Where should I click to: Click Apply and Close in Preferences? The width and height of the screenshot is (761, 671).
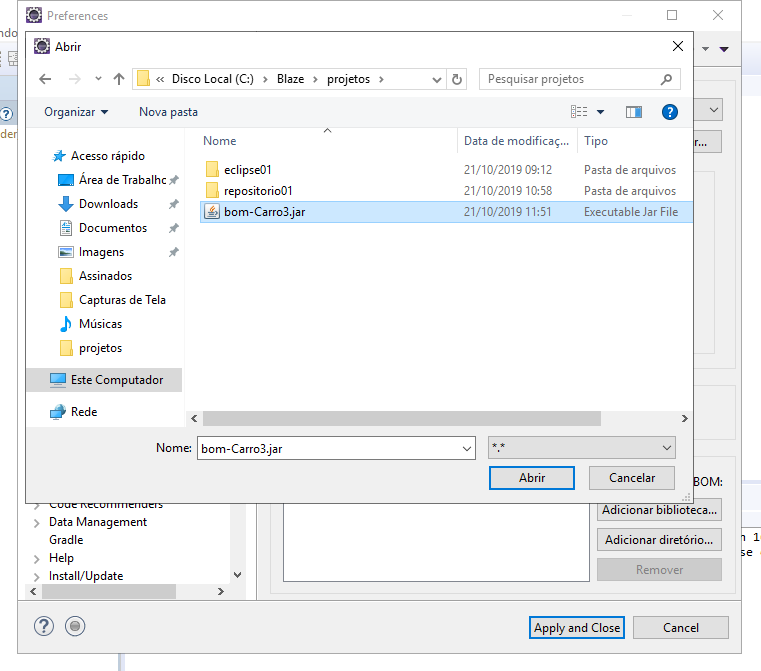click(577, 628)
